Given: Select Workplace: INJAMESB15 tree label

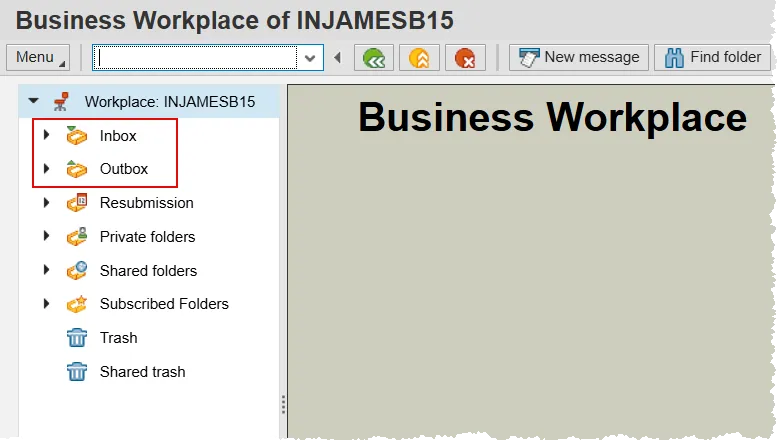Looking at the screenshot, I should pos(169,102).
